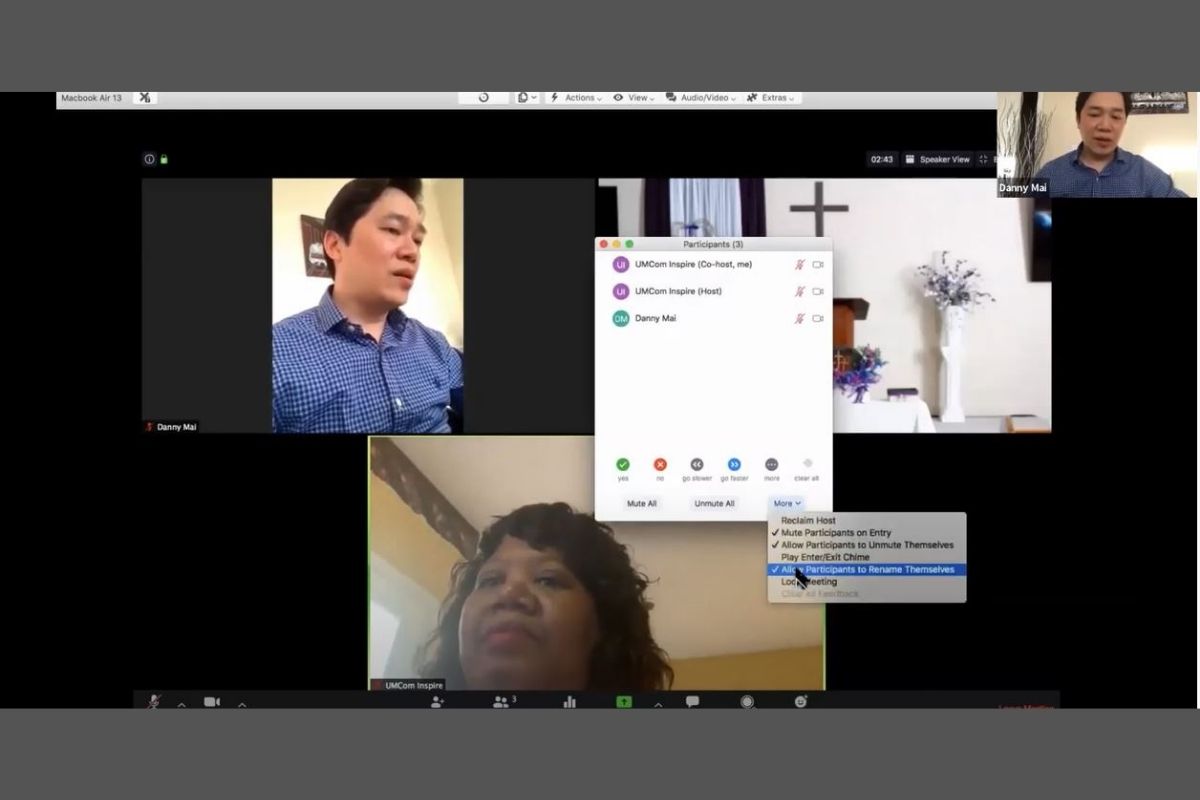Click the green Share Screen icon

point(624,702)
